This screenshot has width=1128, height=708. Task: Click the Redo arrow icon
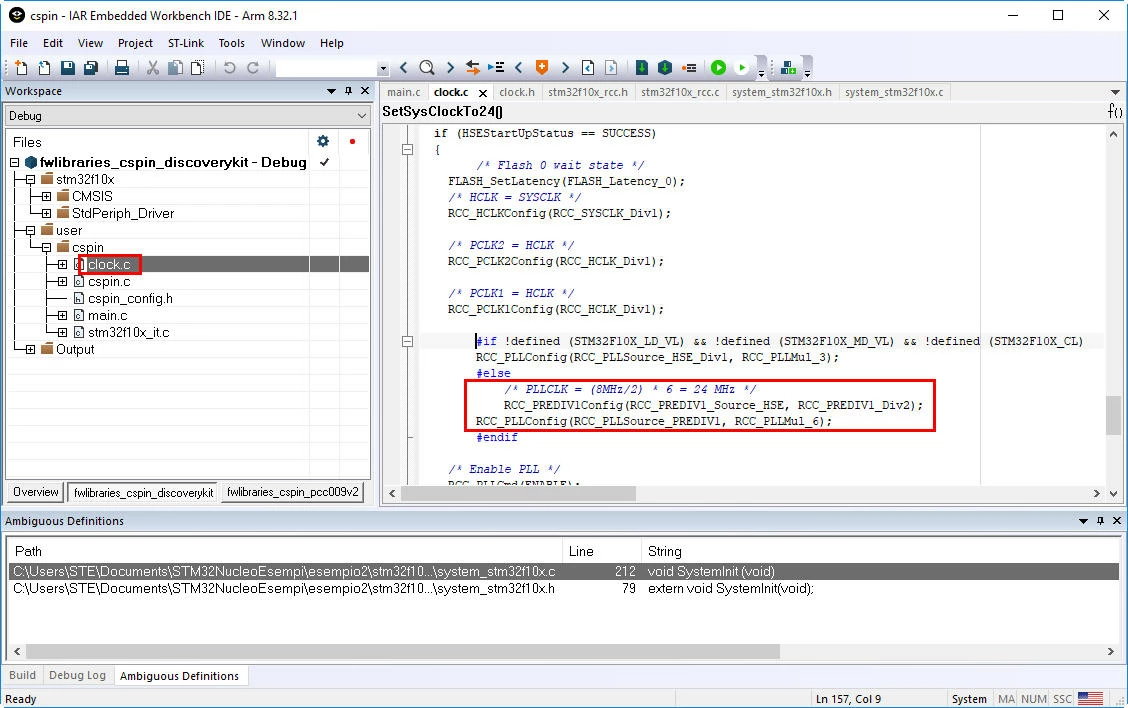[253, 68]
